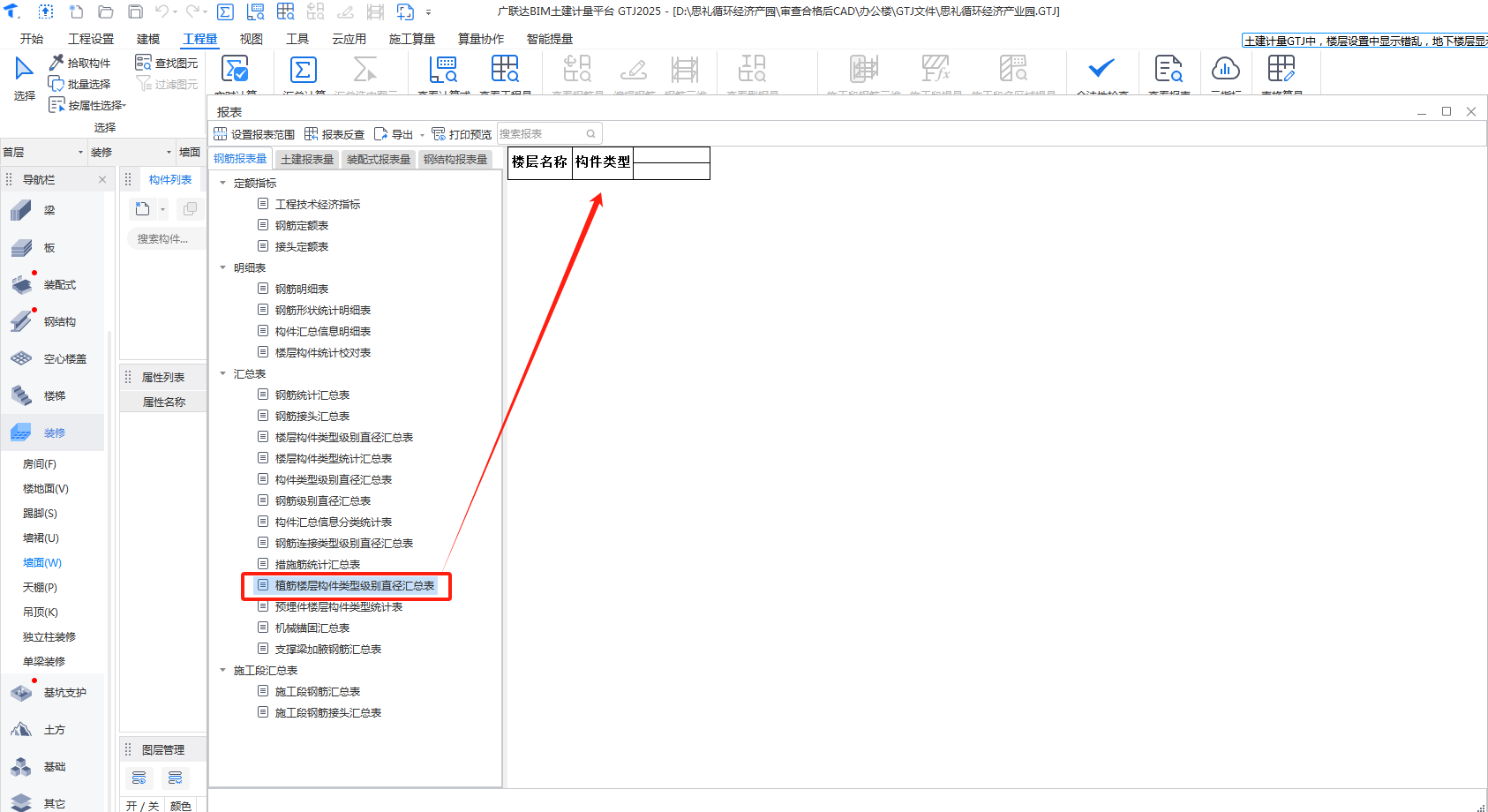Collapse the 施工段汇总表 tree group
Viewport: 1488px width, 812px height.
pyautogui.click(x=223, y=670)
